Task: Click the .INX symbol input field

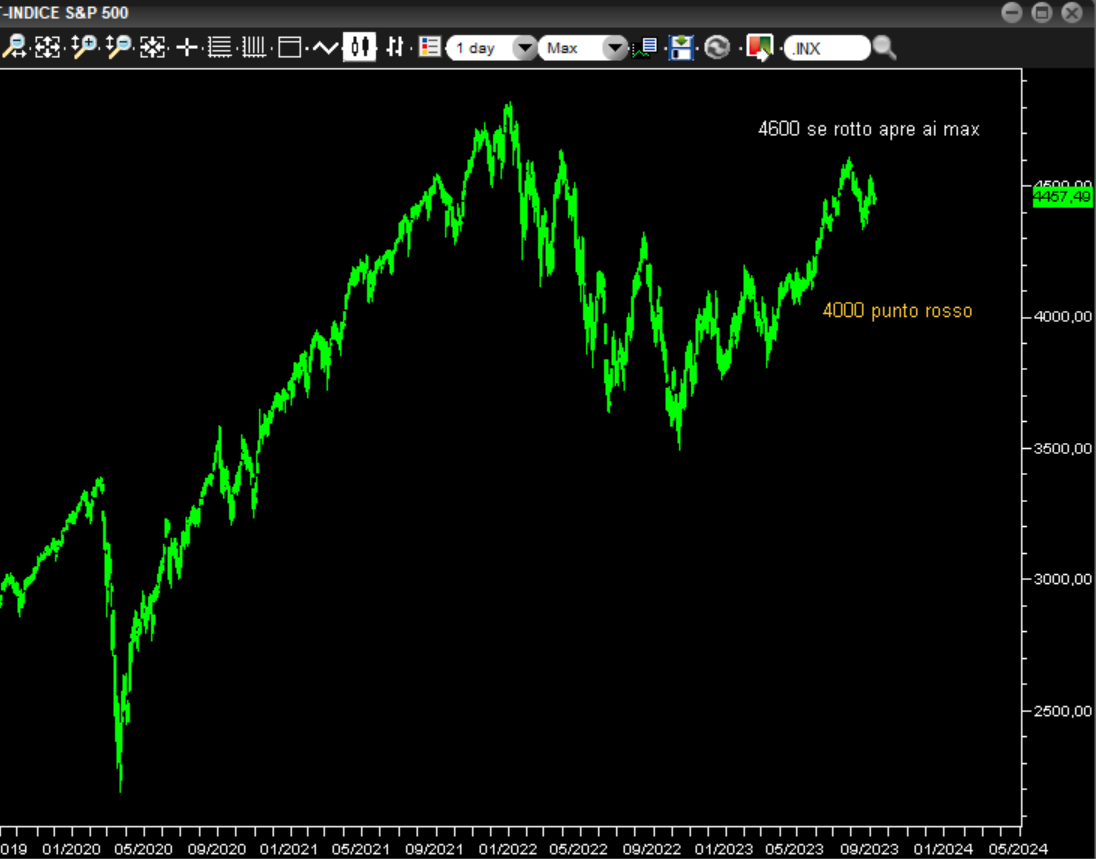Action: tap(826, 48)
